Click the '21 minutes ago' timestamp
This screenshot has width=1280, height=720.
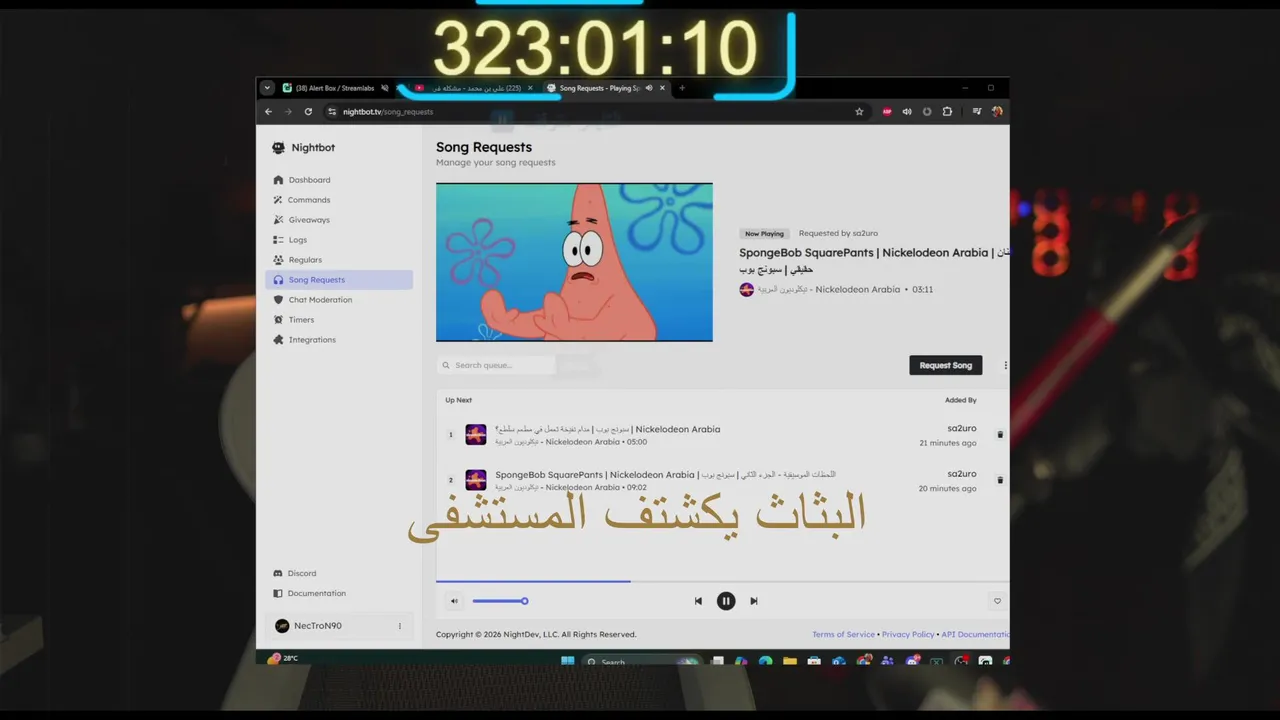(x=948, y=443)
